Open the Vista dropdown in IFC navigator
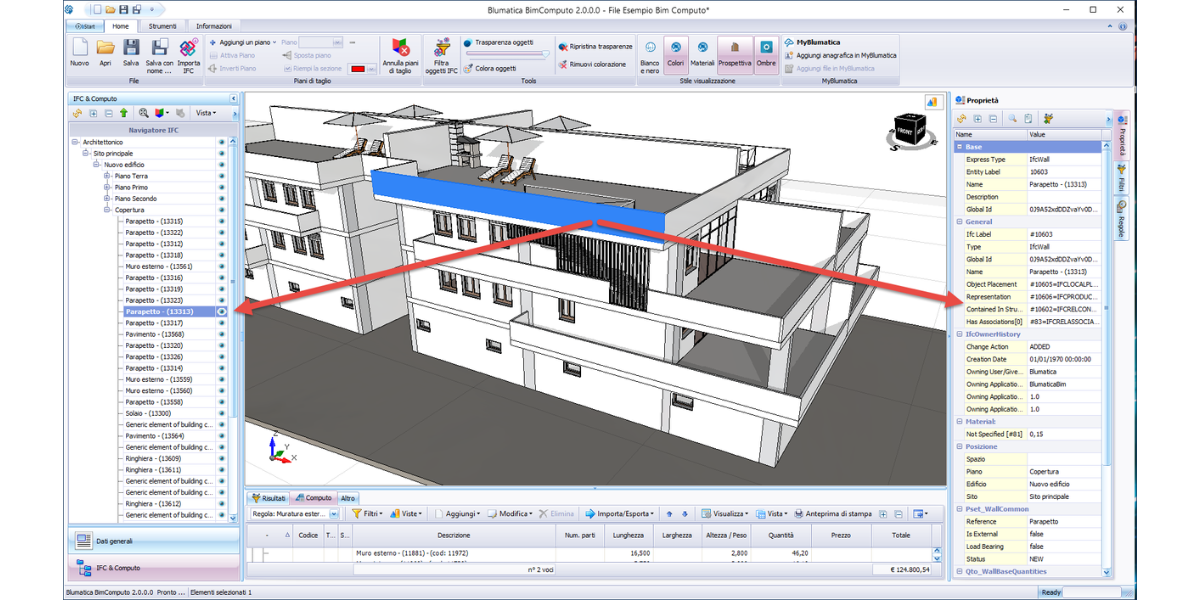1200x600 pixels. 207,113
